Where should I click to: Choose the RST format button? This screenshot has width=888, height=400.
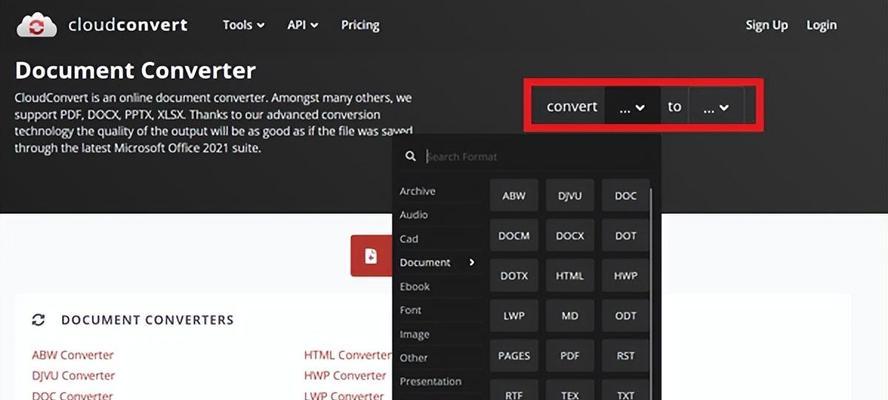click(626, 356)
